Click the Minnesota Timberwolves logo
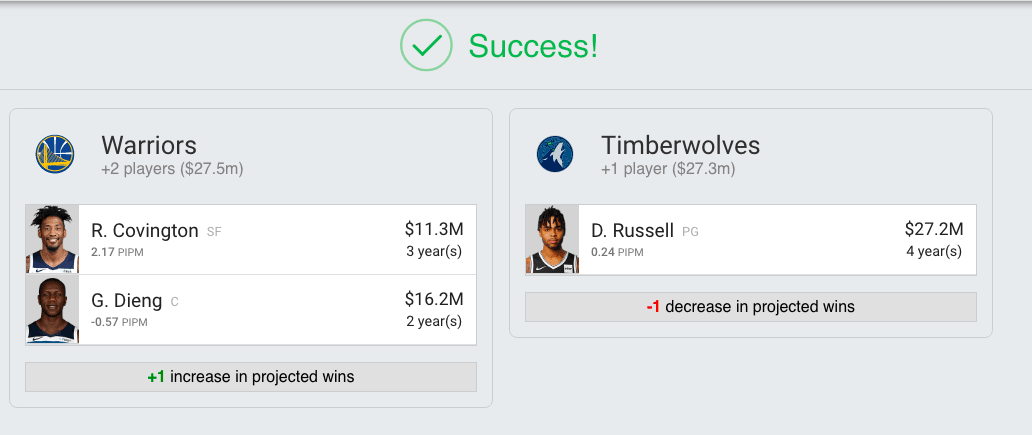This screenshot has height=435, width=1032. tap(554, 154)
